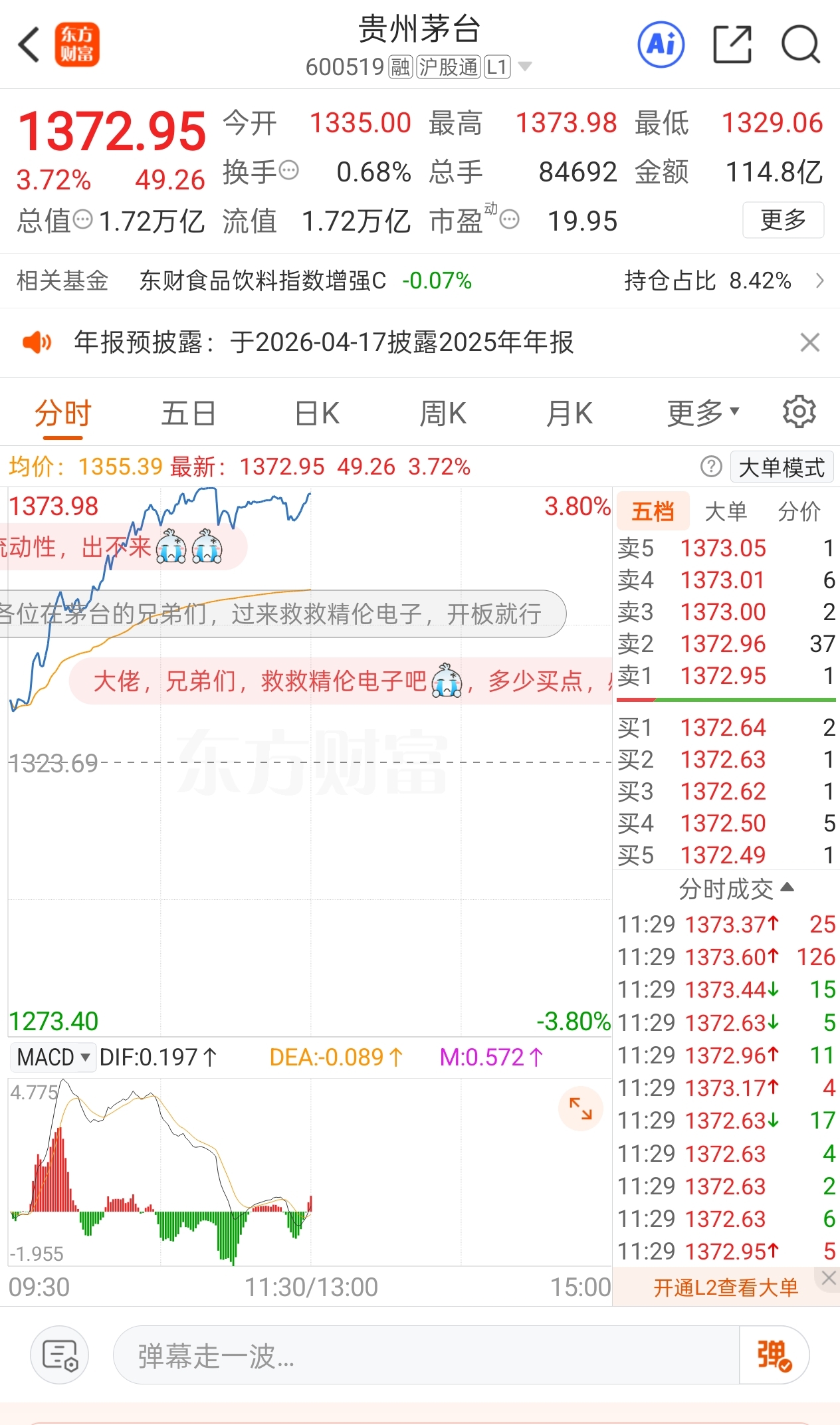The image size is (840, 1425).
Task: Tap the 沪股通 badge
Action: (449, 67)
